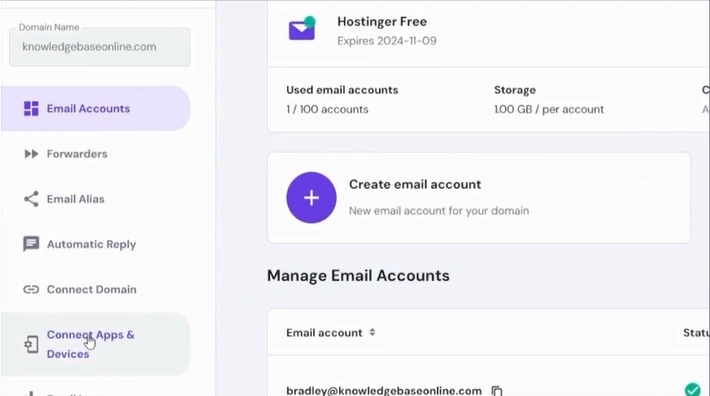Click New email account for your domain text
This screenshot has width=710, height=396.
click(439, 211)
